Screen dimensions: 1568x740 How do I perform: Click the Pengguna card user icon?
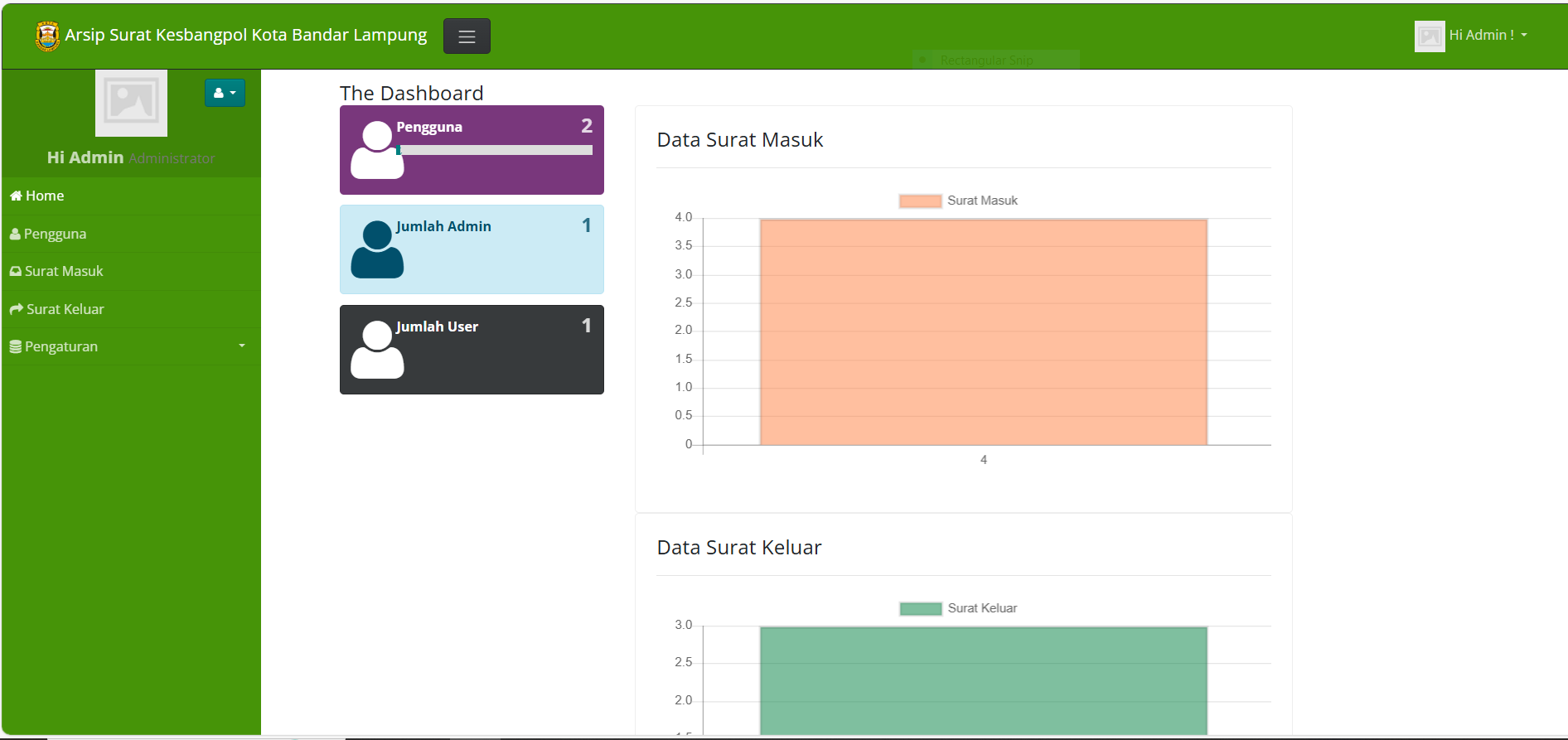click(x=377, y=150)
